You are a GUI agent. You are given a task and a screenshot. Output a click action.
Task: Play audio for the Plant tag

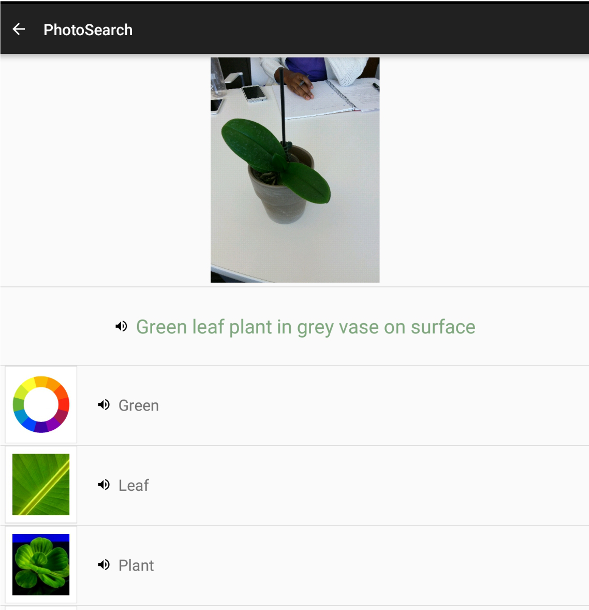click(103, 564)
